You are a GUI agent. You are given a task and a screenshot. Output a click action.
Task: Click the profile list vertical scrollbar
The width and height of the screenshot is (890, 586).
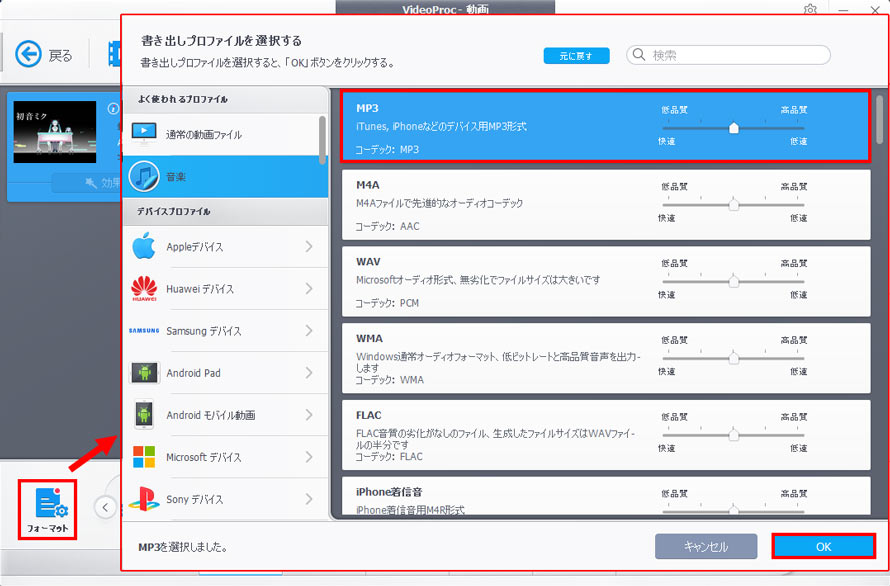point(879,119)
